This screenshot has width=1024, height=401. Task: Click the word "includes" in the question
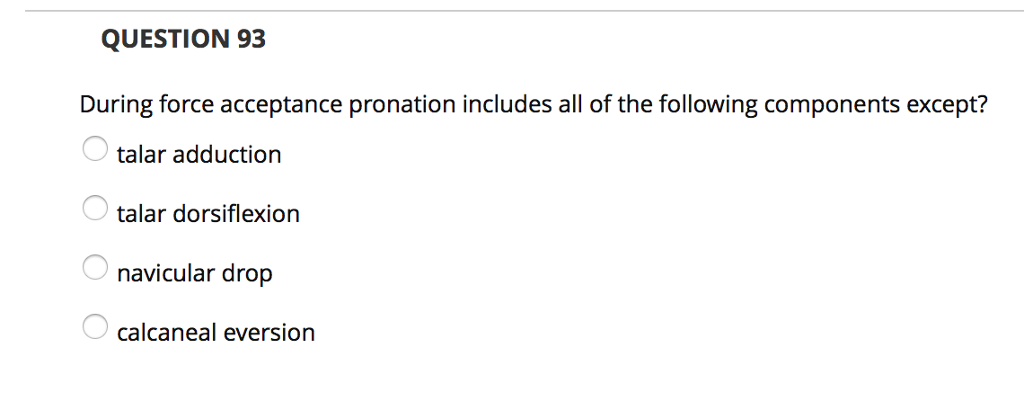pos(500,105)
